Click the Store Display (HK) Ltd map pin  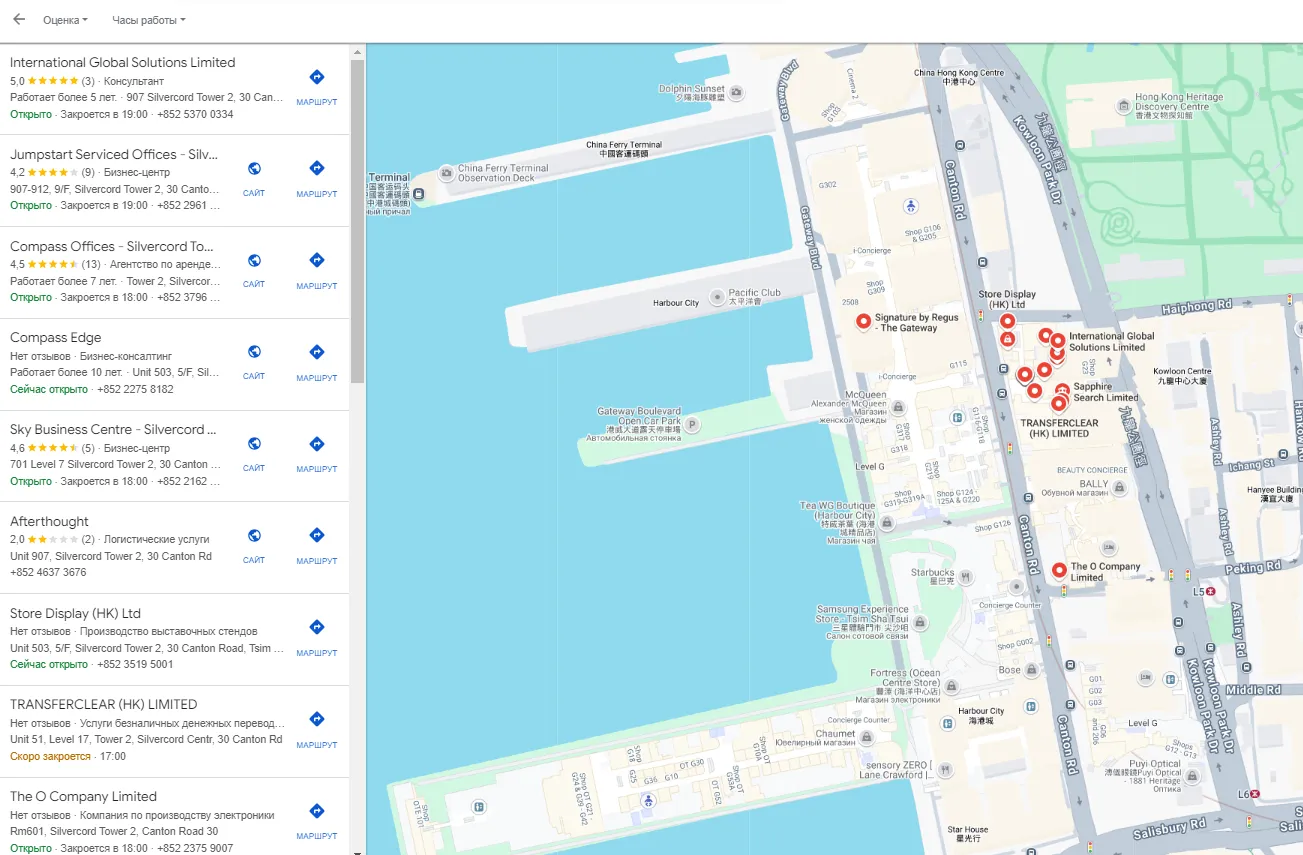(1008, 321)
